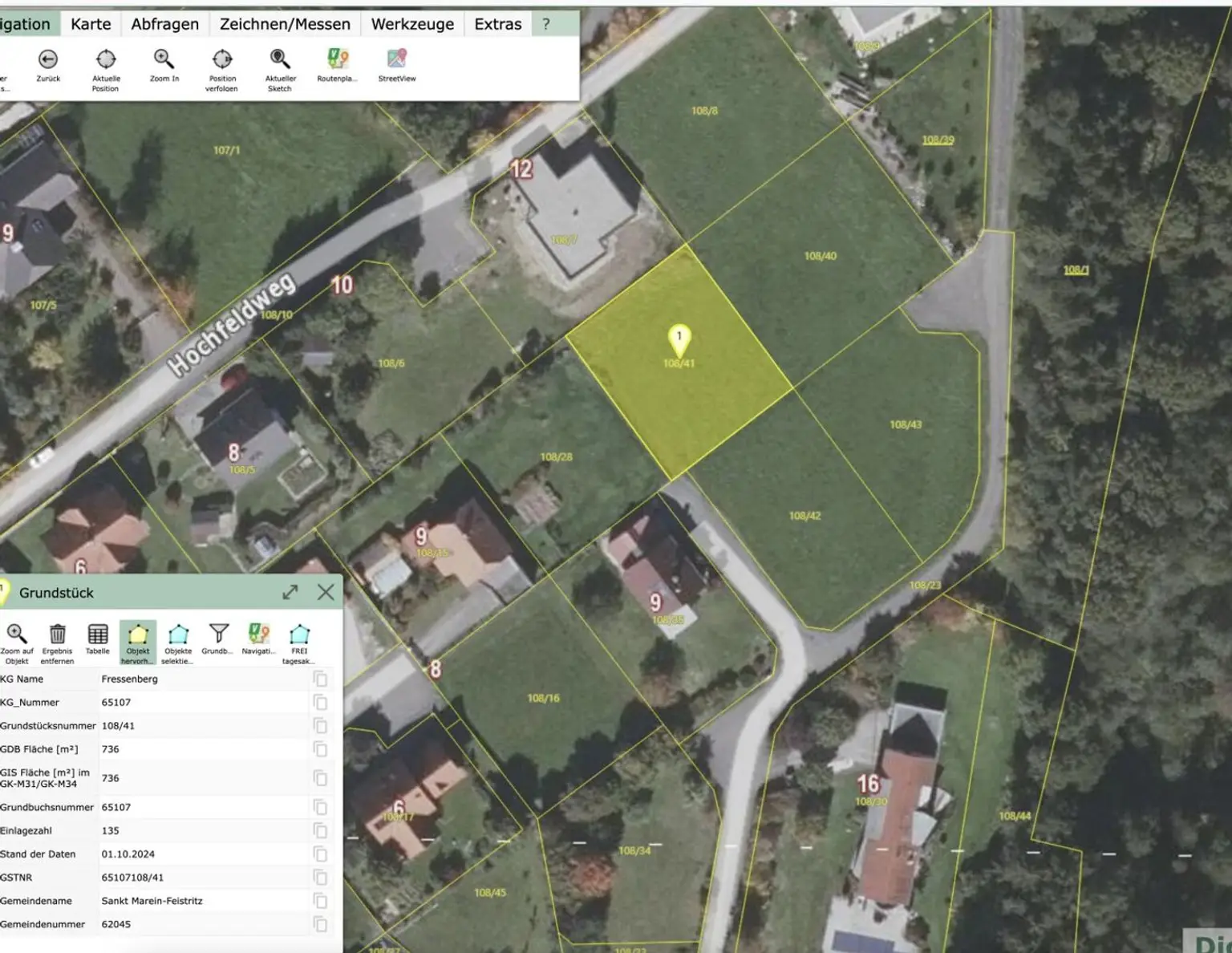Viewport: 1232px width, 953px height.
Task: Click house number 12 on the map
Action: coord(521,169)
